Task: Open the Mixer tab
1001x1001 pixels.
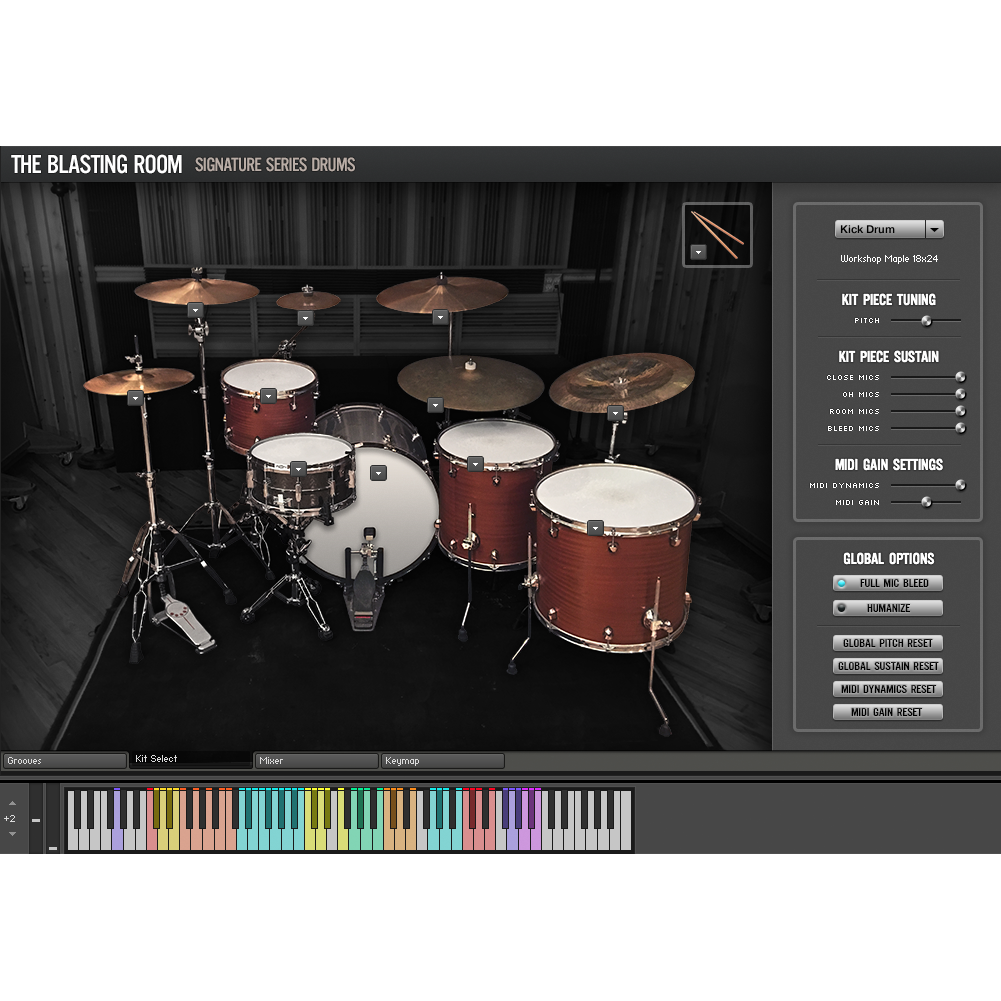Action: (316, 761)
